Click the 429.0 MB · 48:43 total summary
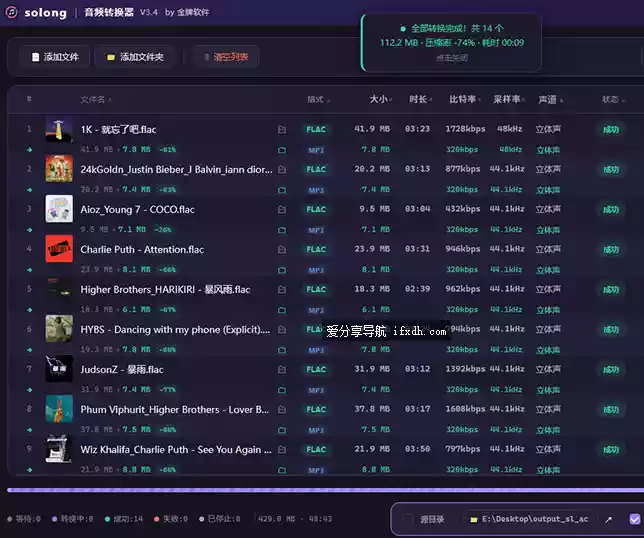The image size is (644, 538). coord(294,519)
